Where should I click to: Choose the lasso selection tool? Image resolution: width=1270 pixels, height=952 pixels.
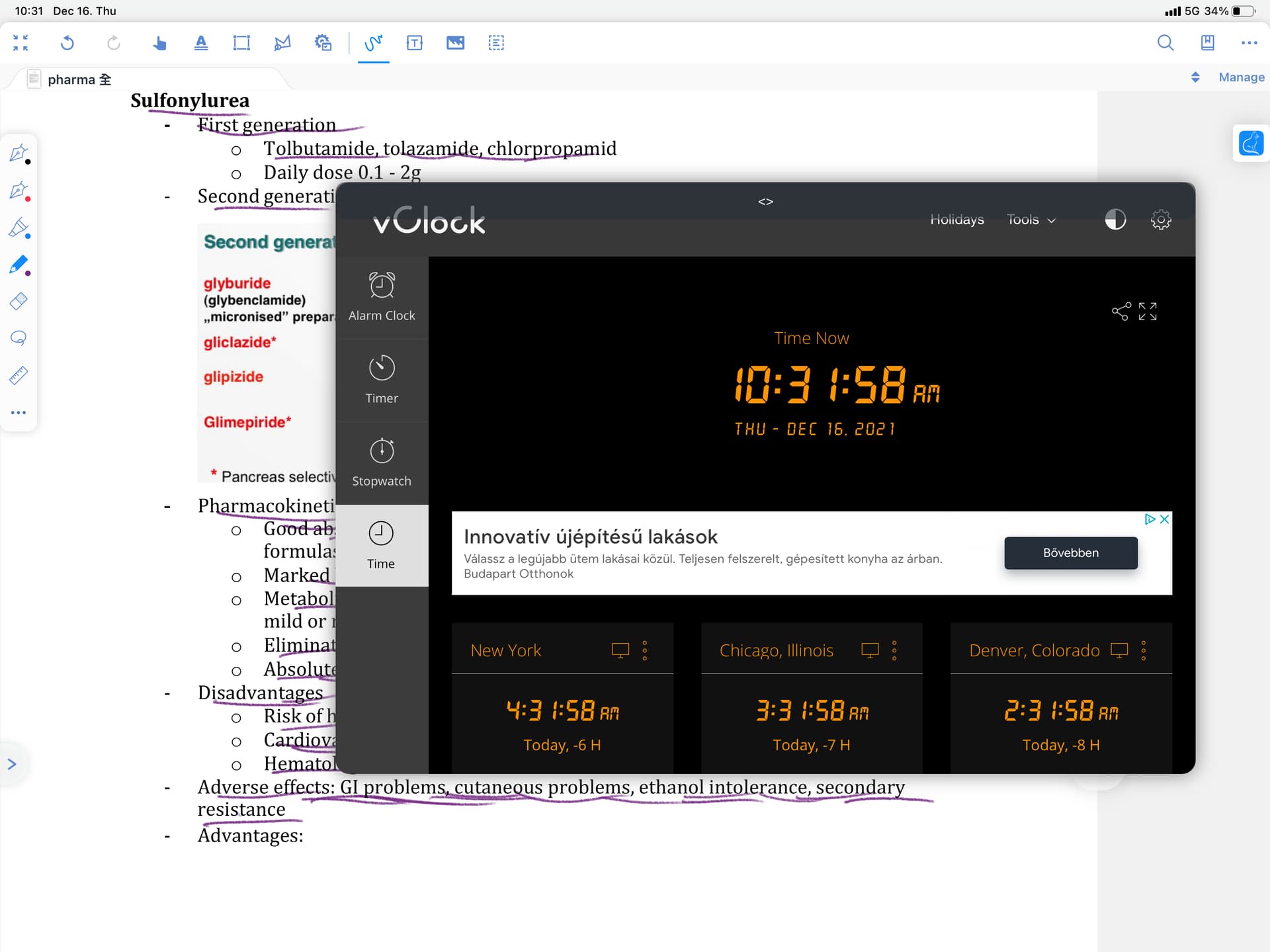pos(19,338)
